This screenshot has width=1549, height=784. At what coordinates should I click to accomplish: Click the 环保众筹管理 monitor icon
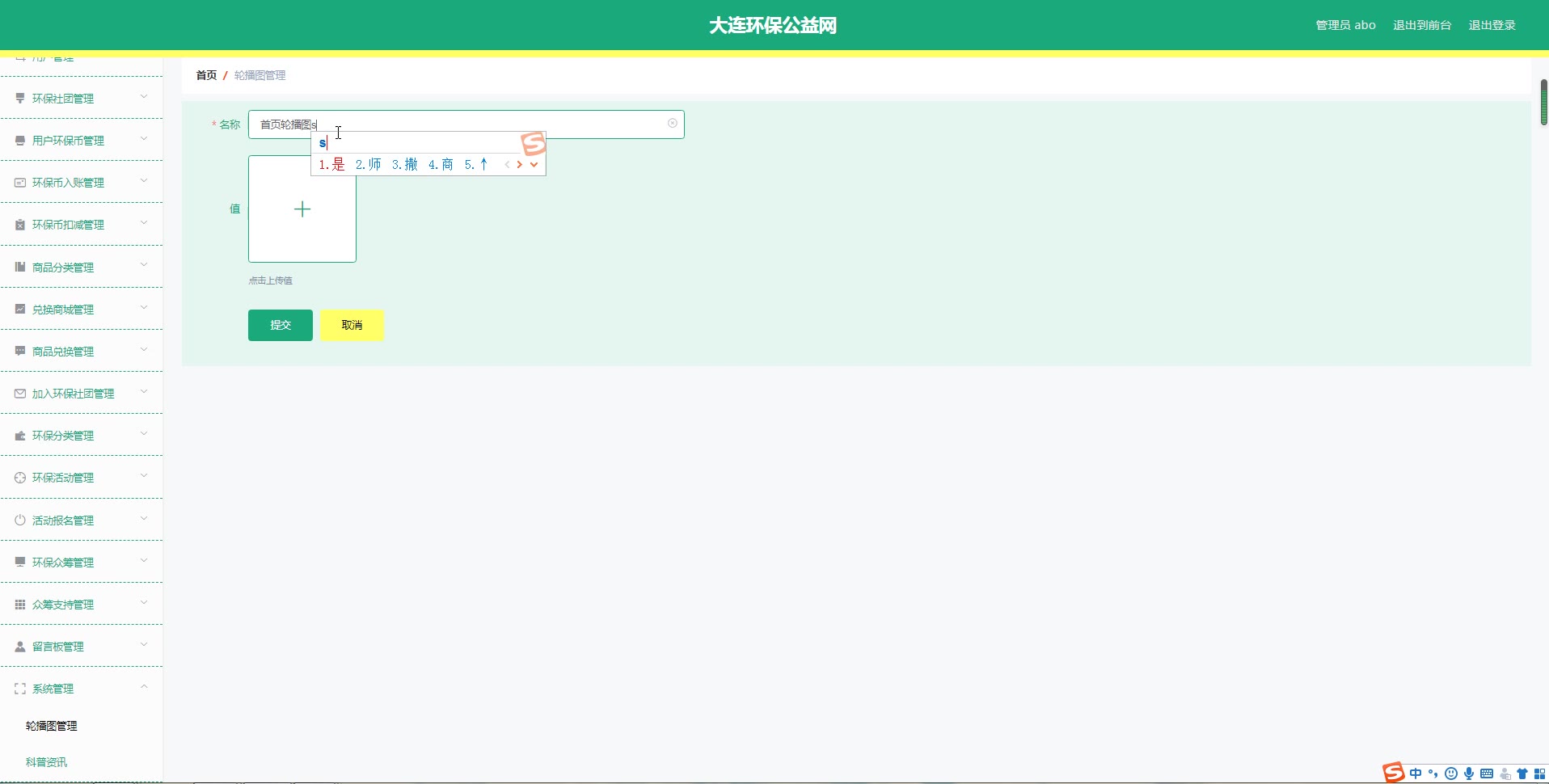[20, 562]
